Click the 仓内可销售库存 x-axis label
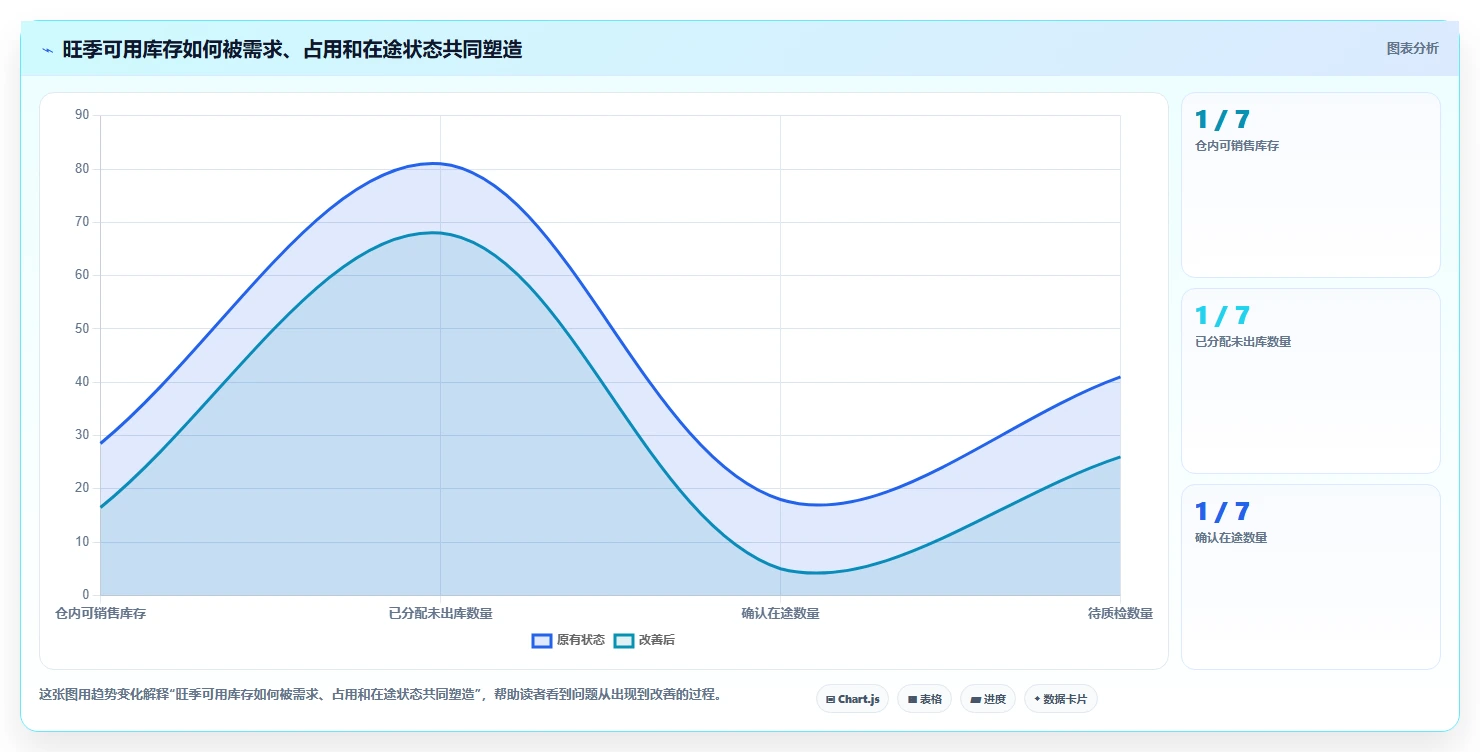The width and height of the screenshot is (1480, 752). pyautogui.click(x=100, y=613)
